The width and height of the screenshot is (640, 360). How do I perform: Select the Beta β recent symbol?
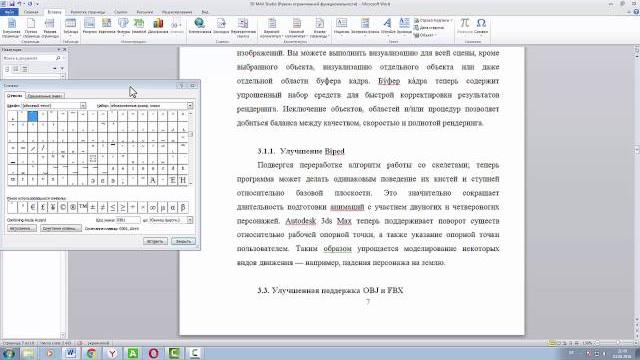click(x=182, y=208)
